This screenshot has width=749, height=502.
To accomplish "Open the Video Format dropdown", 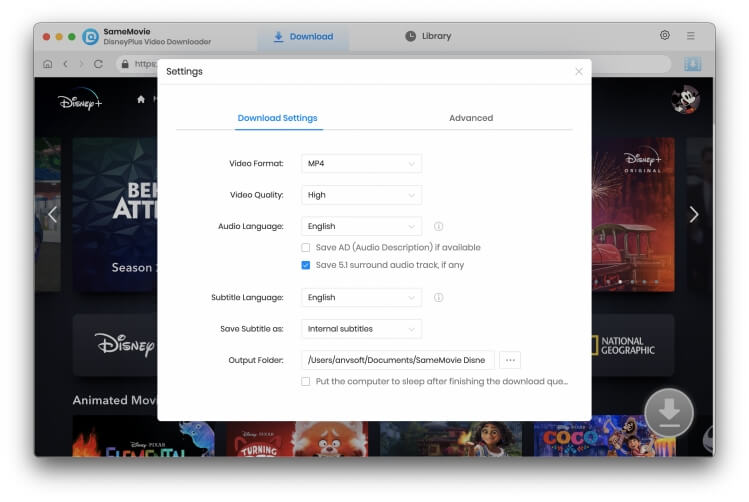I will click(x=361, y=164).
